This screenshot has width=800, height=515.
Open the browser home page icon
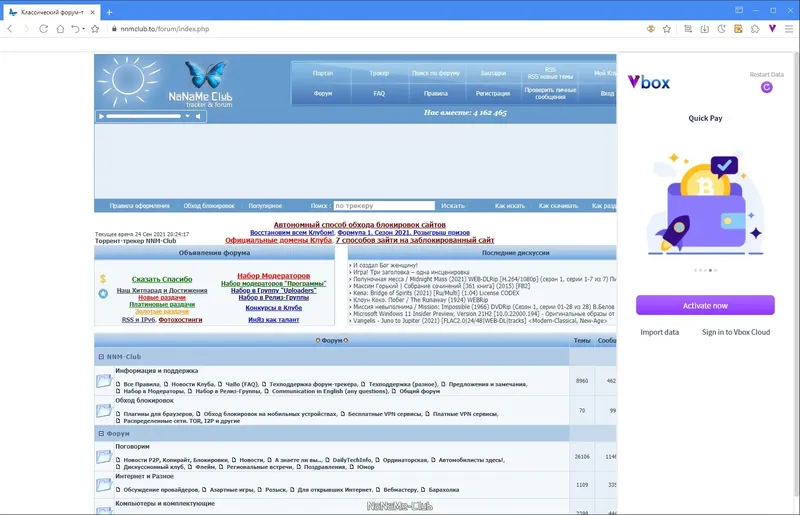tap(60, 29)
